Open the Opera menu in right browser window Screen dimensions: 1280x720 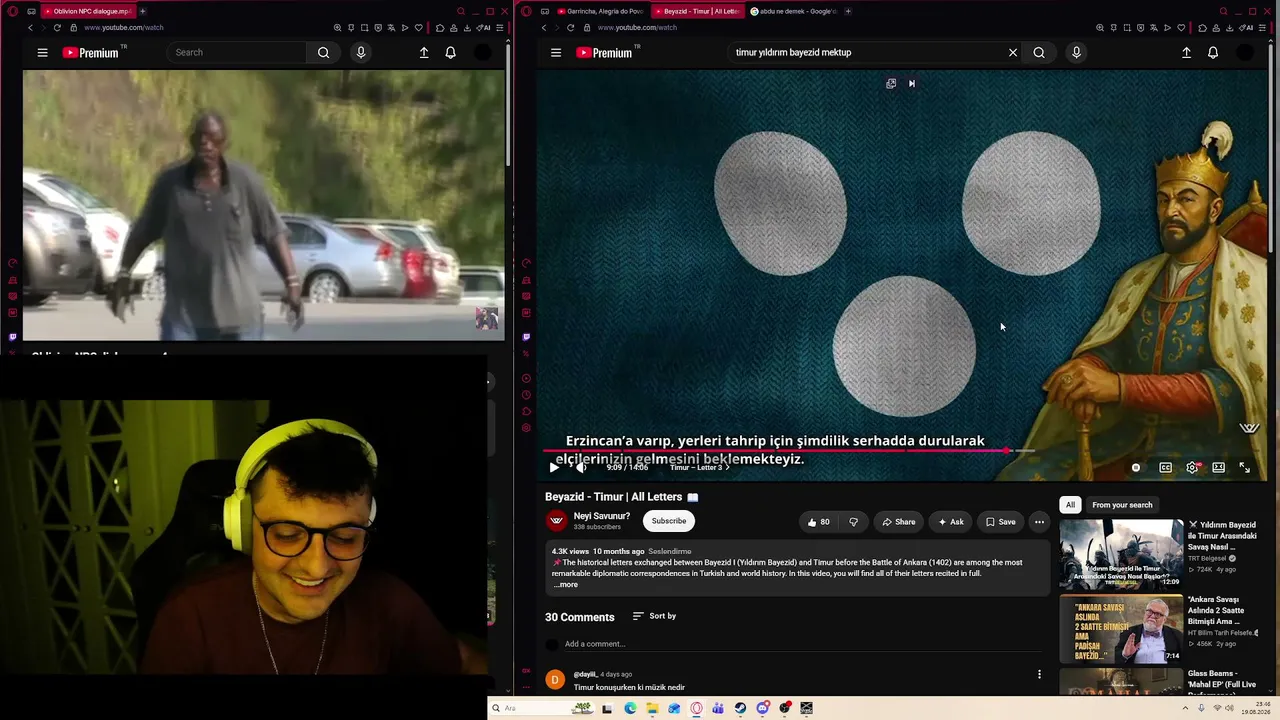[x=527, y=11]
